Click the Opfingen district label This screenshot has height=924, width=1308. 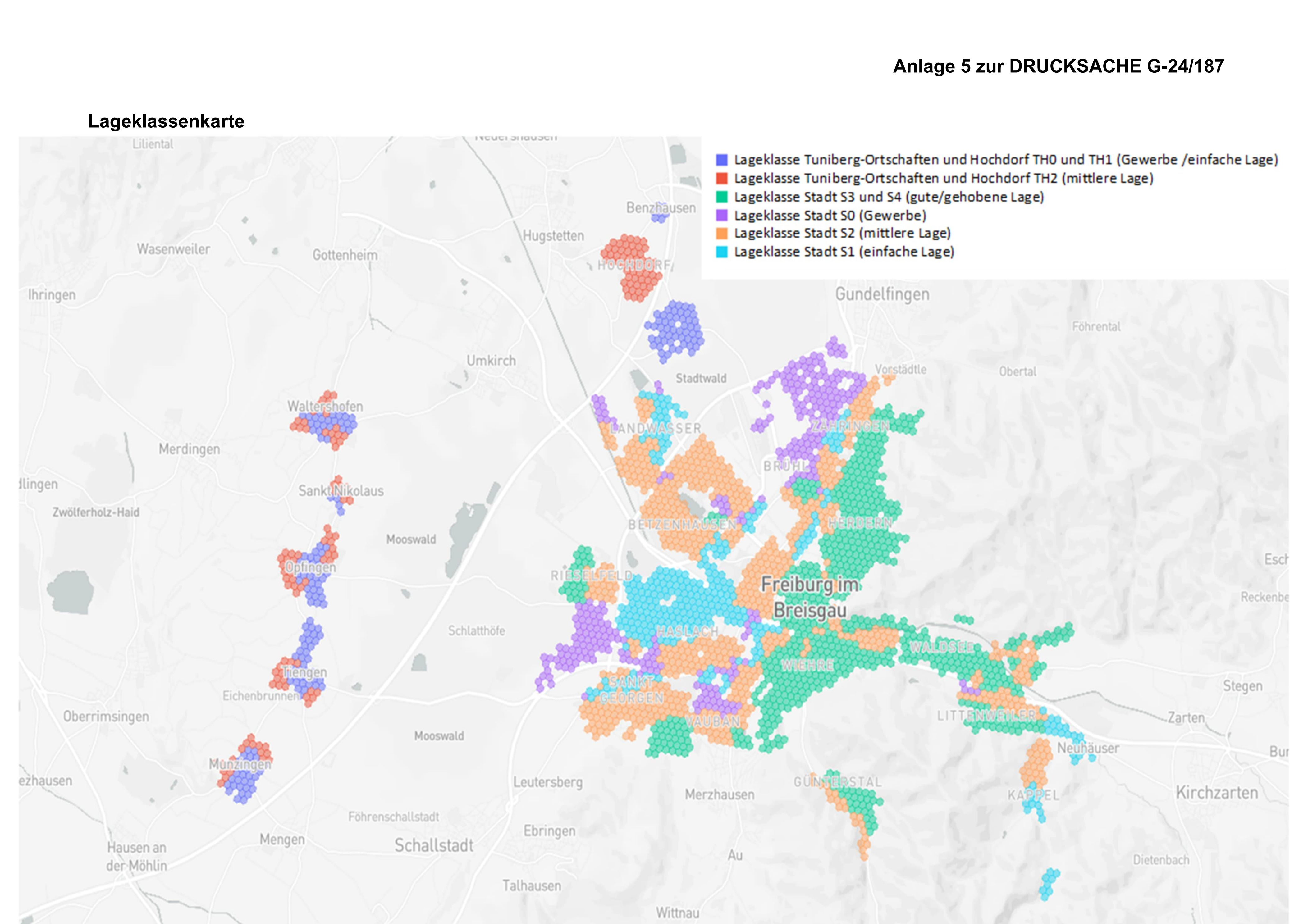click(x=310, y=567)
